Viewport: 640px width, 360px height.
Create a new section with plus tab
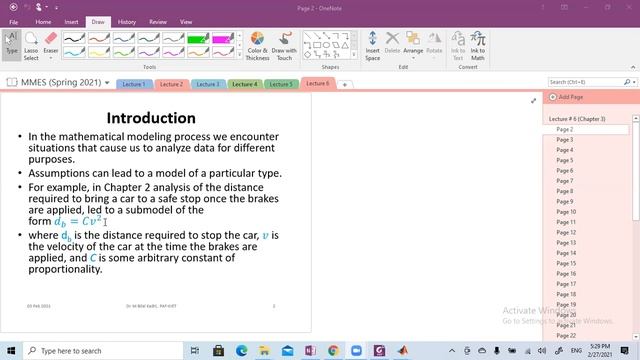(345, 84)
